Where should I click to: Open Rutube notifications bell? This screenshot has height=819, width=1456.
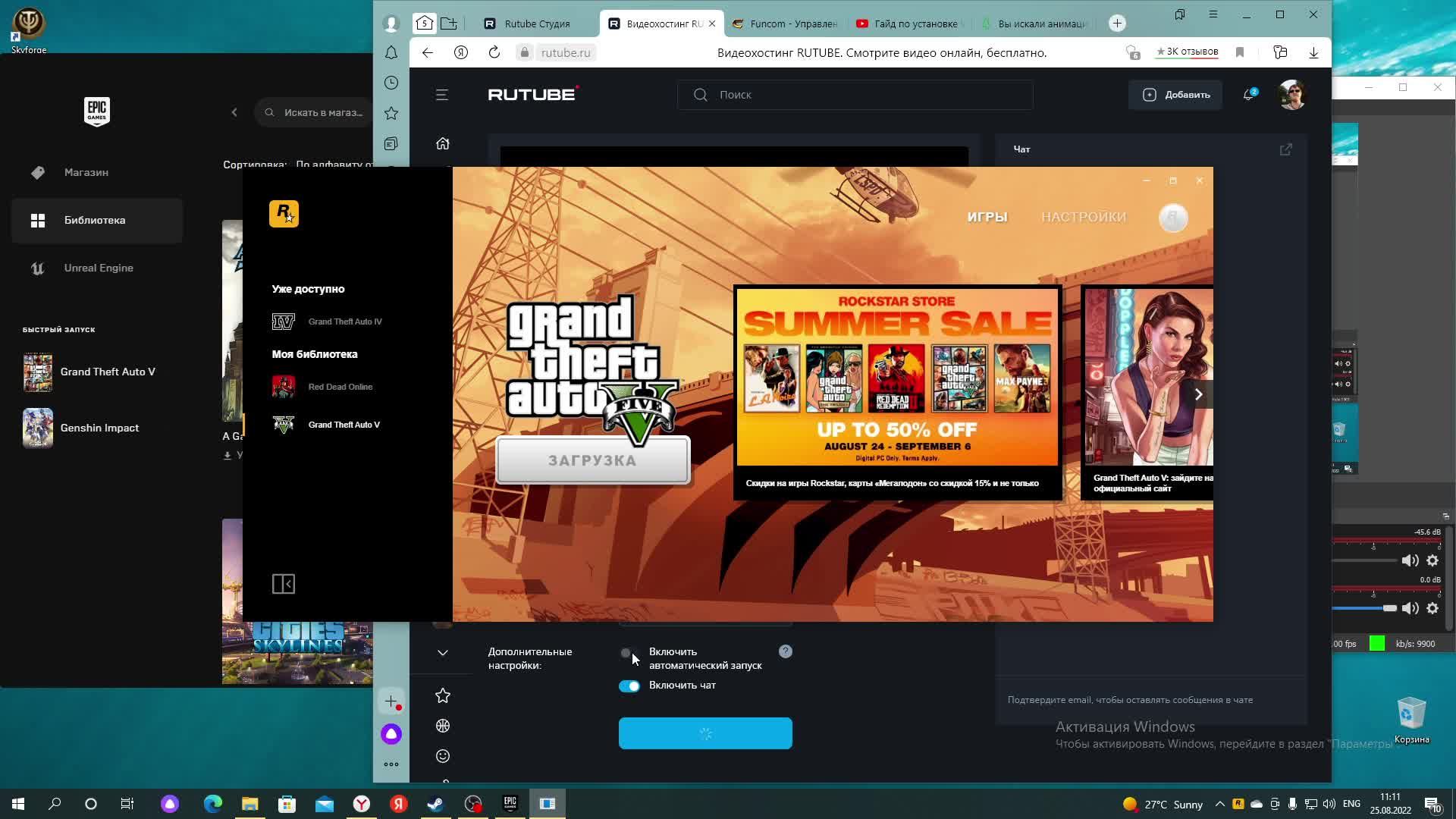coord(1247,95)
